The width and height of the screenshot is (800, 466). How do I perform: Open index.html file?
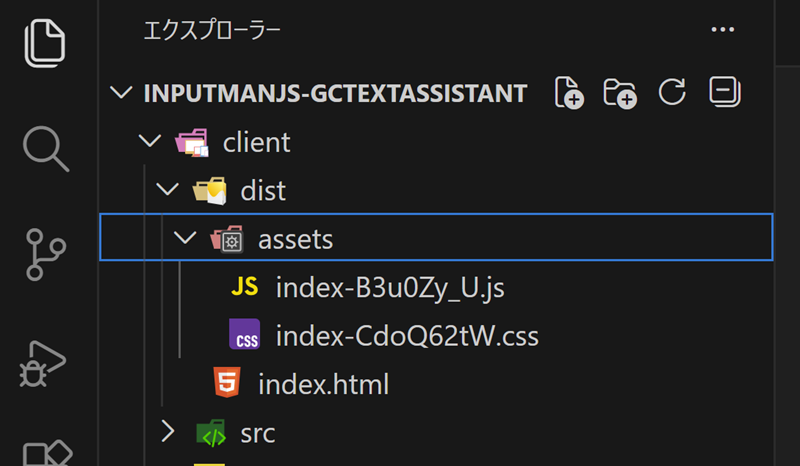pos(323,384)
